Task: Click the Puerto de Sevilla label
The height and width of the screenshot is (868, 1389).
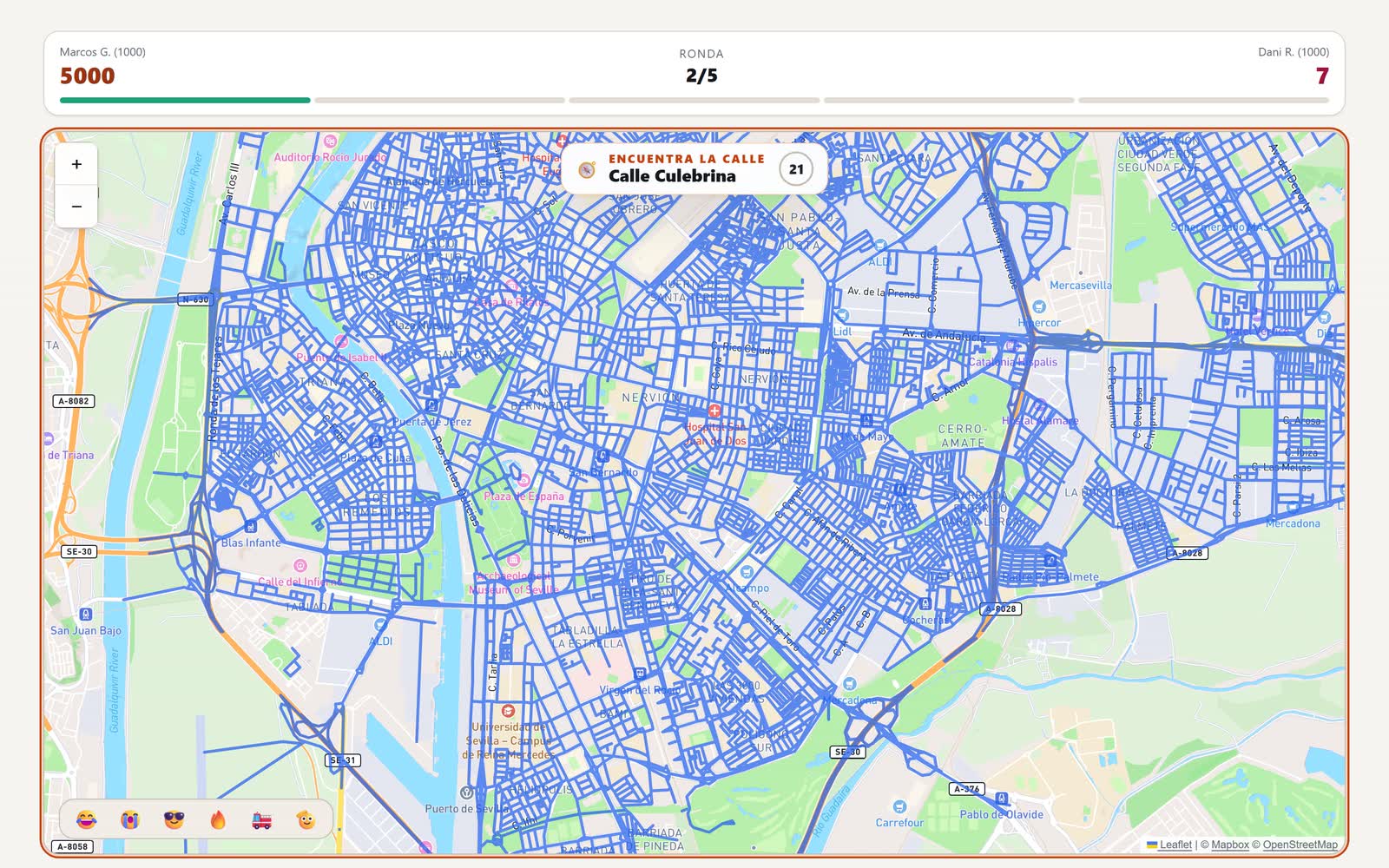Action: (467, 809)
